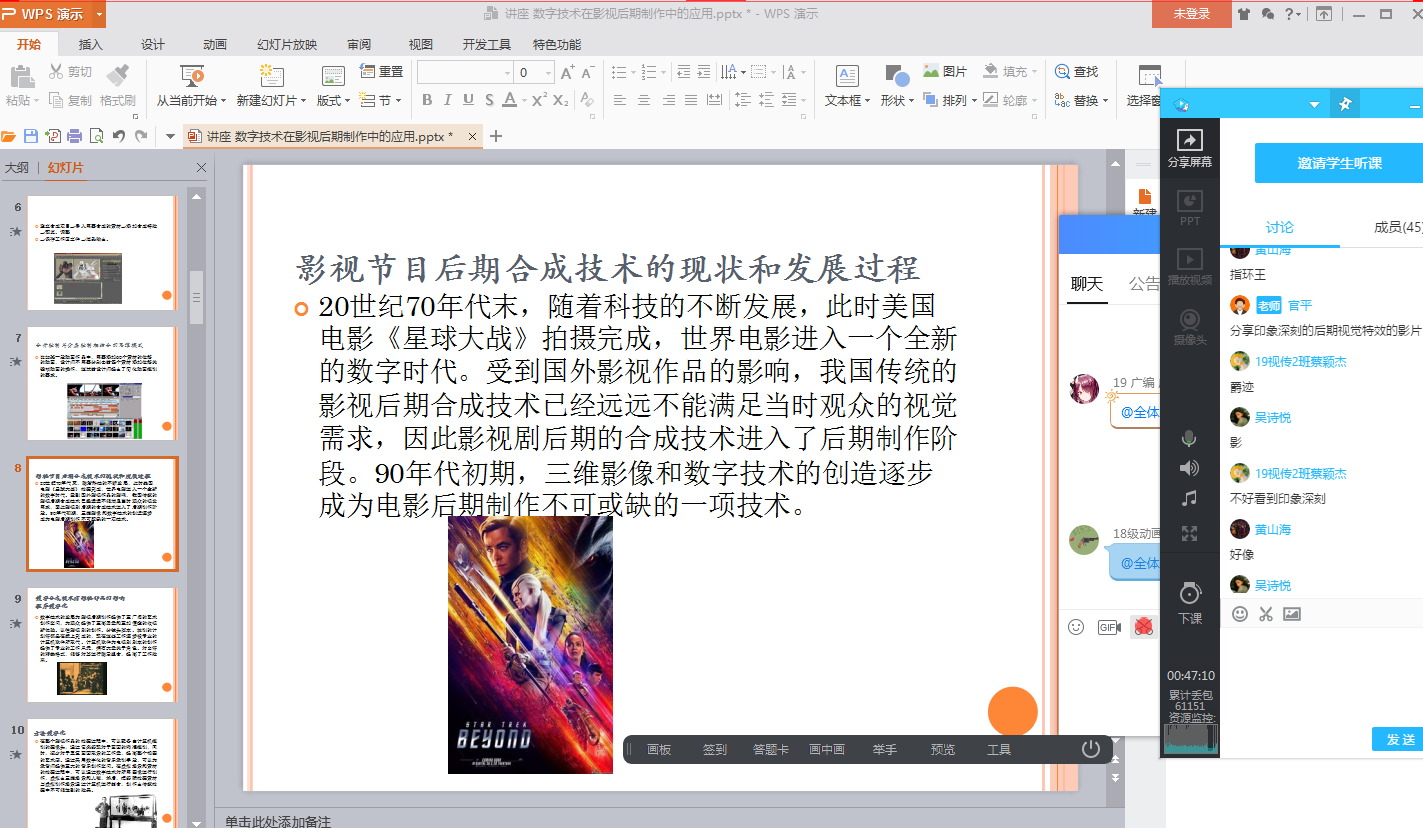This screenshot has width=1423, height=828.
Task: Start slideshow from current slide icon
Action: pyautogui.click(x=192, y=76)
